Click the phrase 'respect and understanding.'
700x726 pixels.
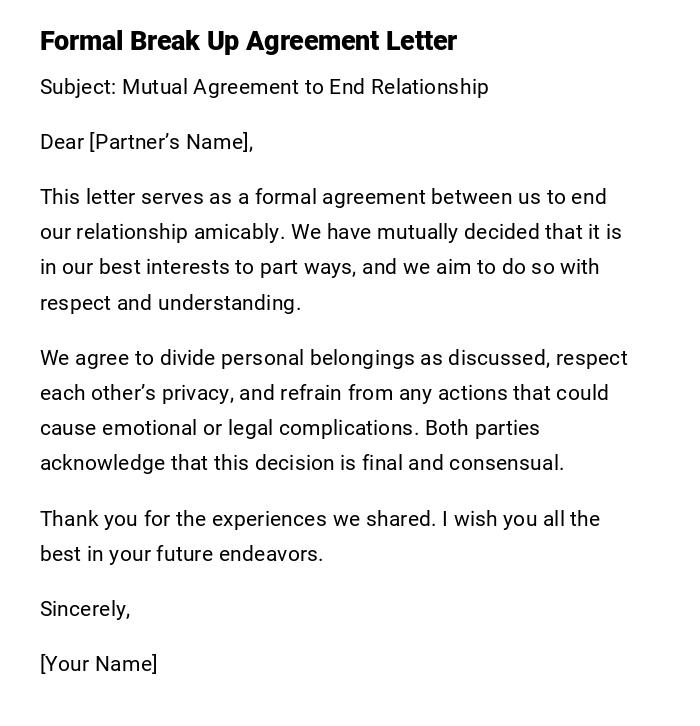[170, 303]
